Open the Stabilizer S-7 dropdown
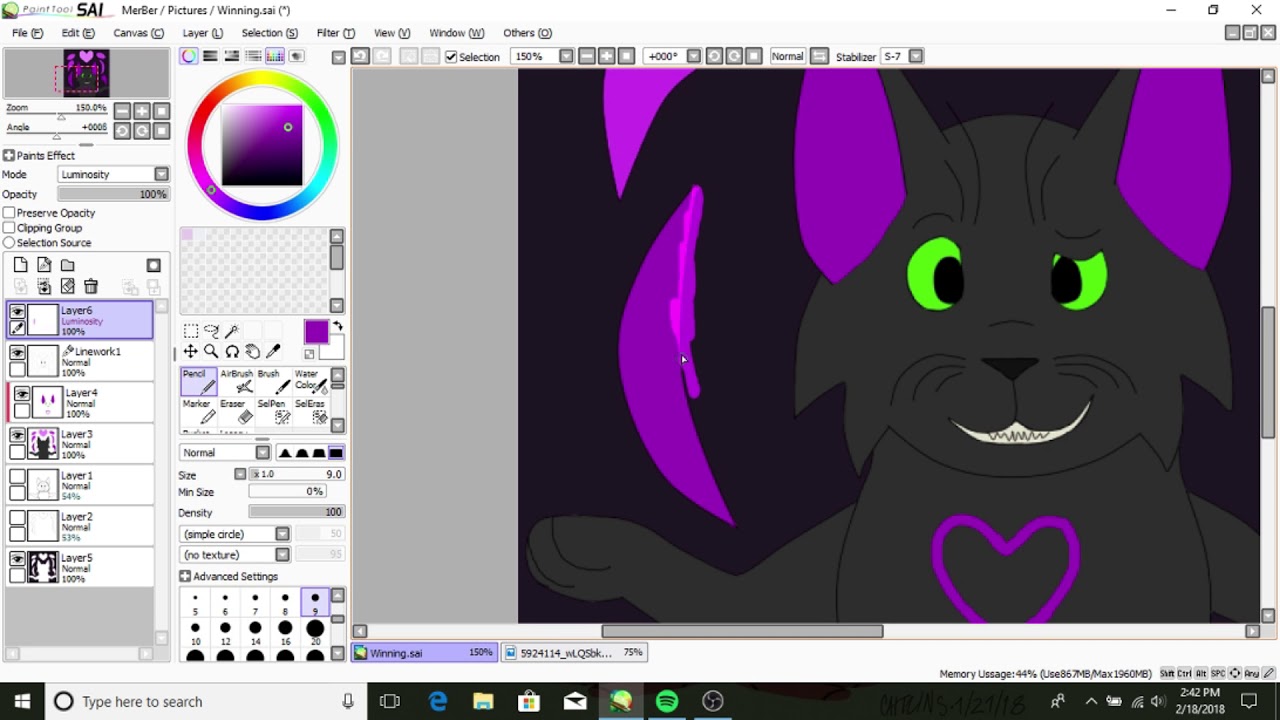 tap(915, 56)
